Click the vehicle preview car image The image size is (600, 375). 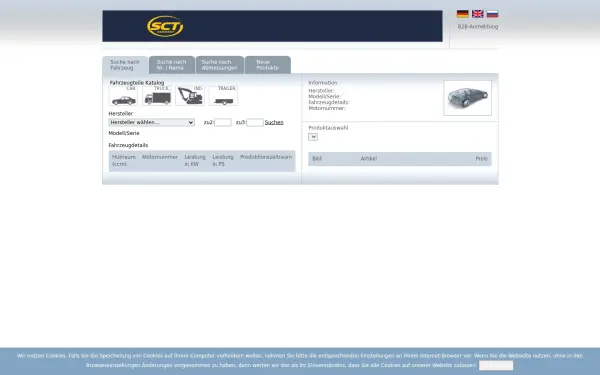[467, 98]
